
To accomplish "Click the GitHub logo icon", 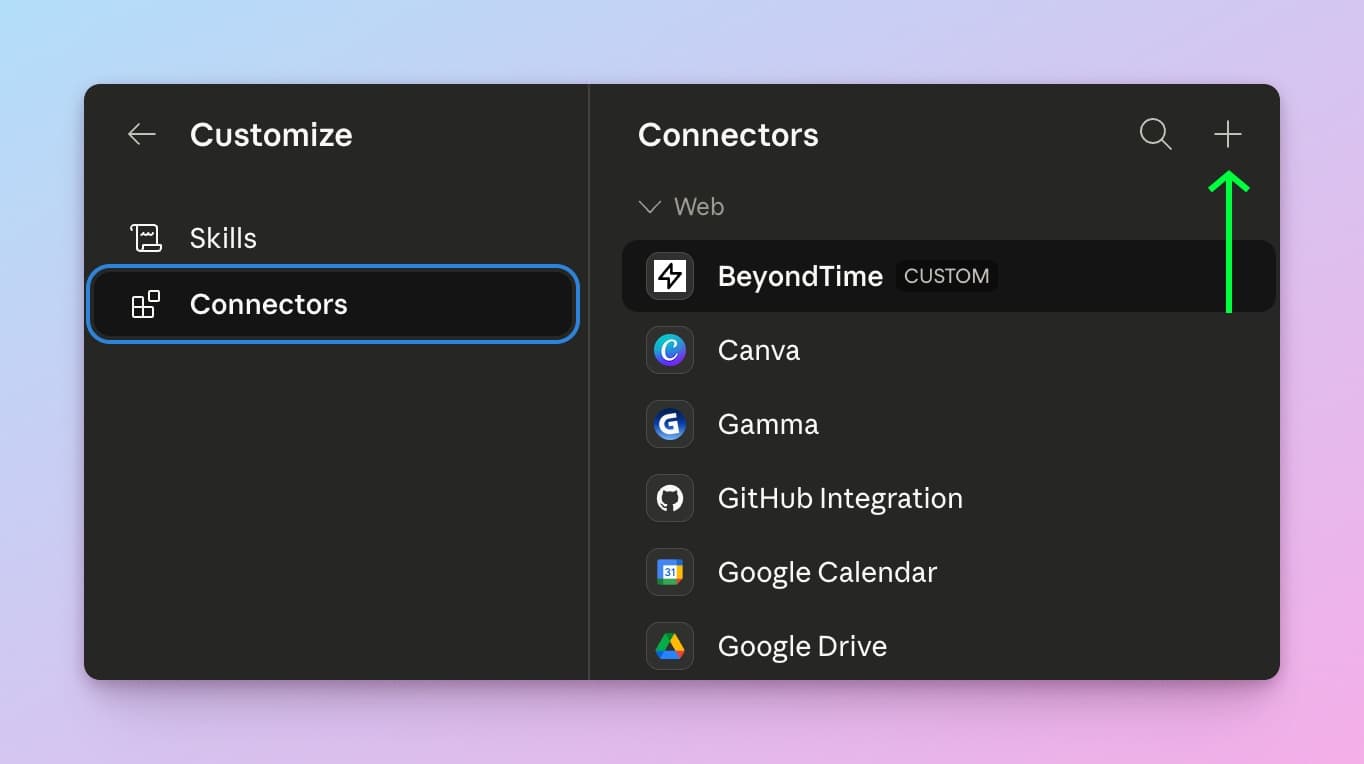I will click(669, 498).
